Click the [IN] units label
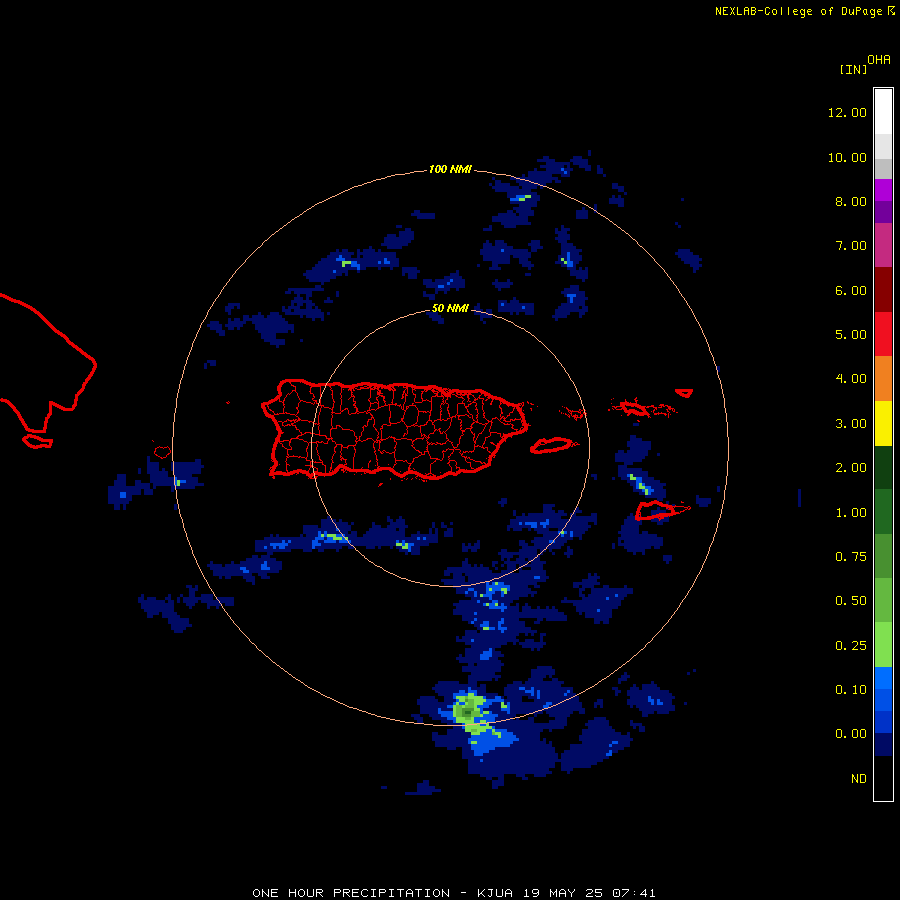The image size is (900, 900). pos(853,69)
